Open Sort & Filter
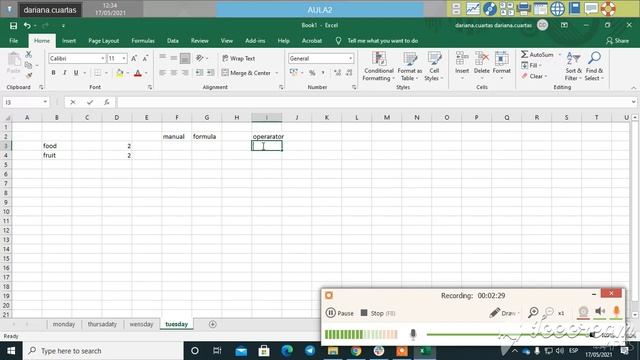The height and width of the screenshot is (360, 640). [573, 67]
